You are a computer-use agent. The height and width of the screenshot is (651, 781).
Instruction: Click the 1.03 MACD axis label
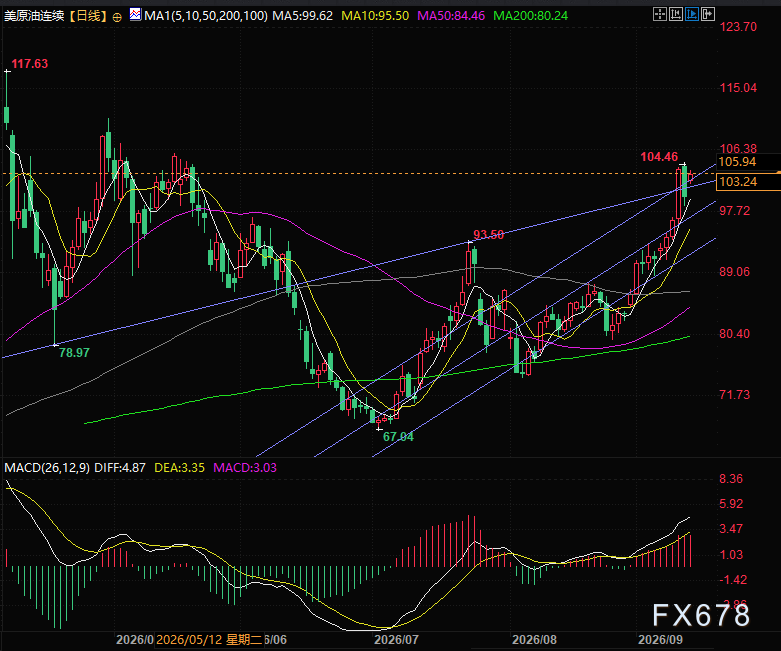click(x=731, y=555)
